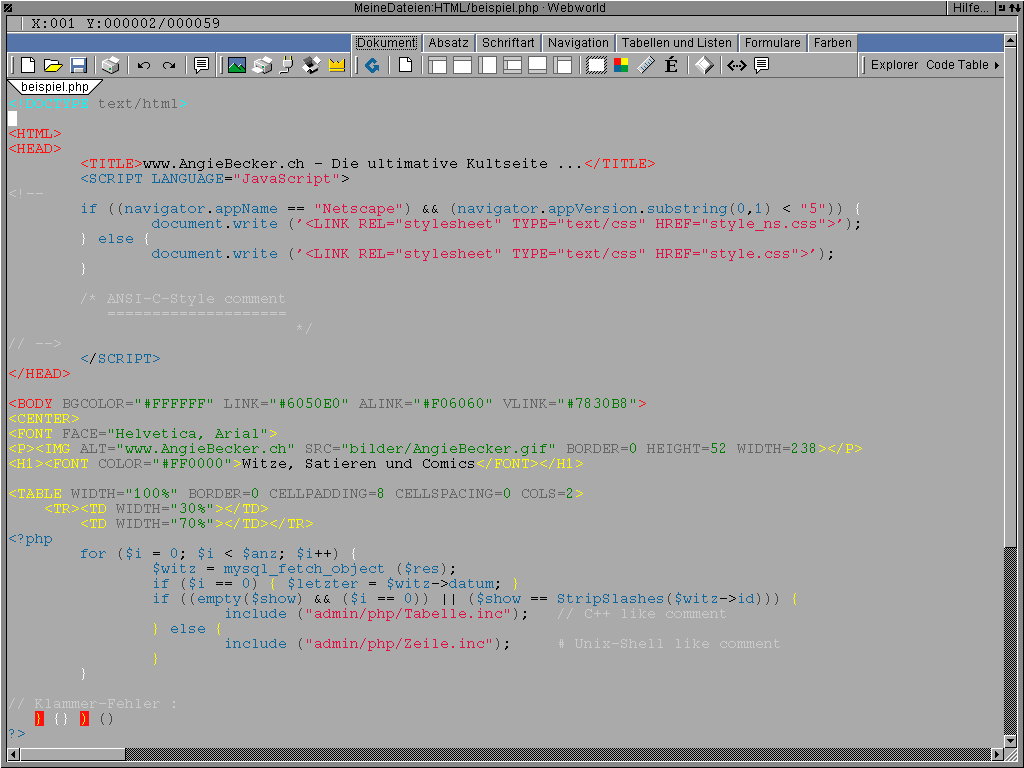
Task: Switch to the Dokument tab
Action: pyautogui.click(x=386, y=42)
